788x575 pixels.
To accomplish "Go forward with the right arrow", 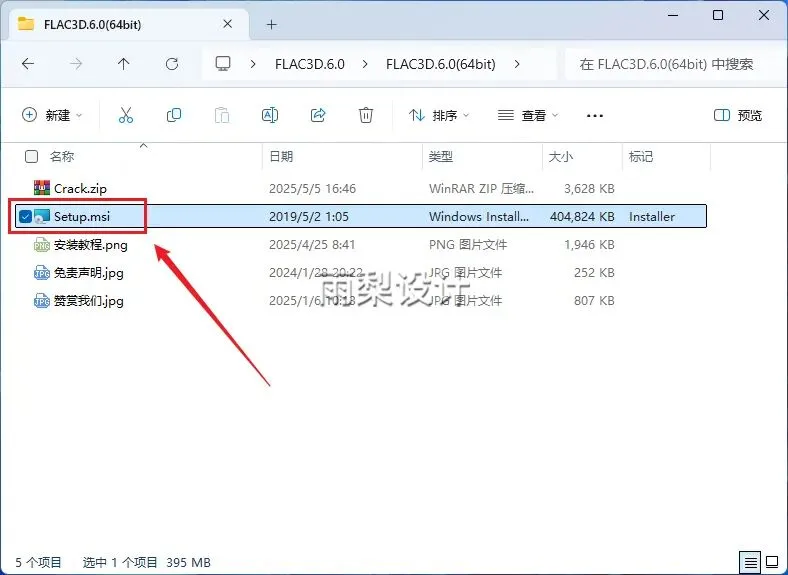I will (x=76, y=64).
